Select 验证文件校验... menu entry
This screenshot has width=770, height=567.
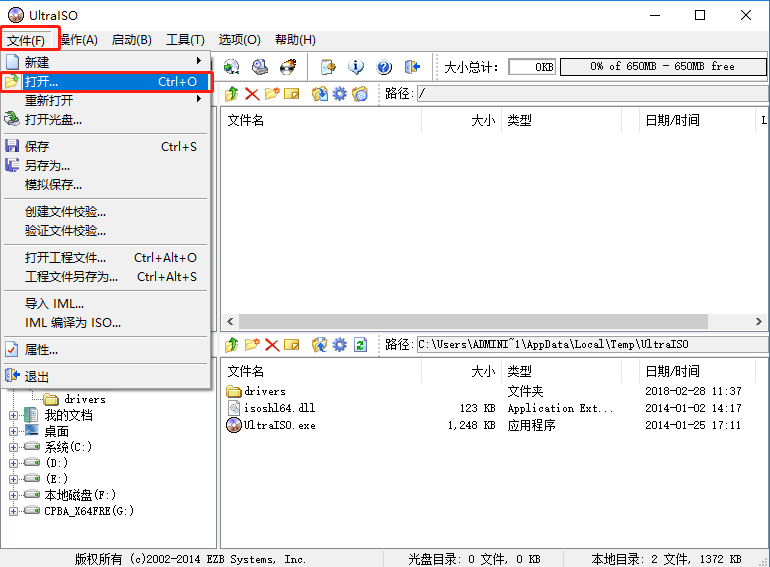coord(106,231)
